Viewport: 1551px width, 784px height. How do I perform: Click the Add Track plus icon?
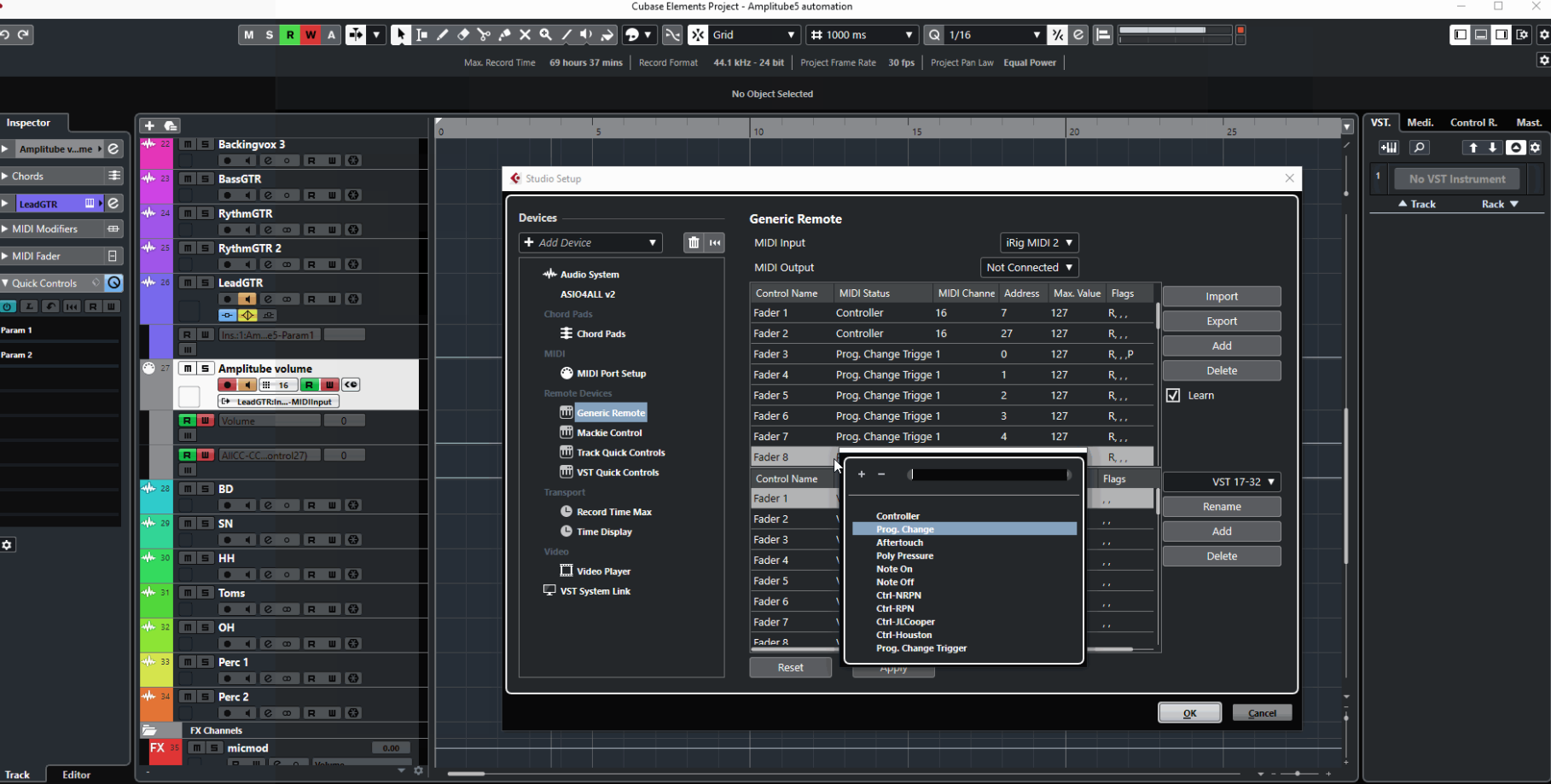pos(149,125)
